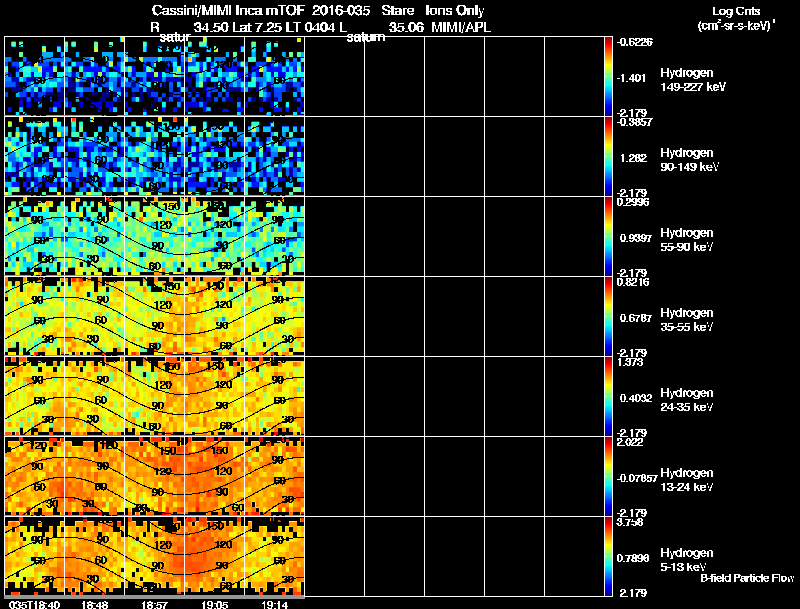Click the 'Log Cnts' colorbar heading
This screenshot has width=800, height=609.
pos(736,11)
